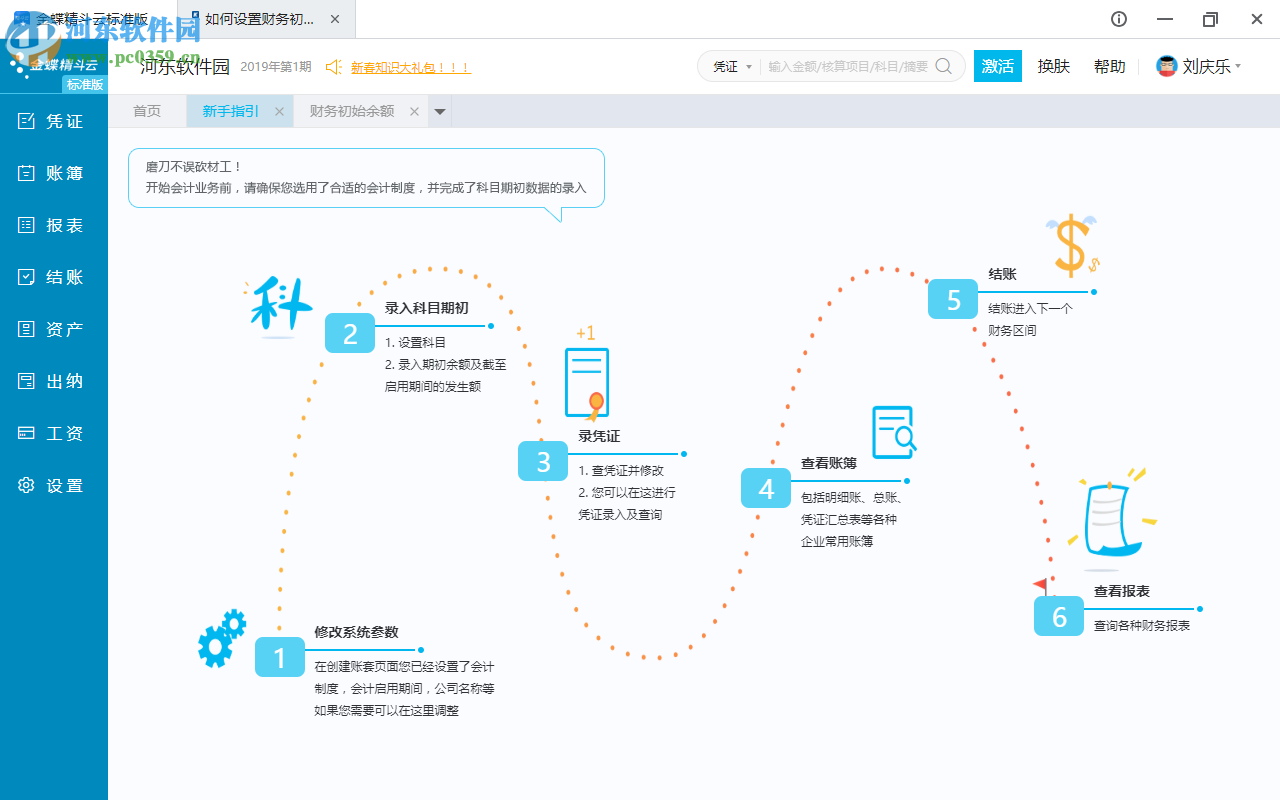Select the 新手指引 tab

[x=232, y=111]
